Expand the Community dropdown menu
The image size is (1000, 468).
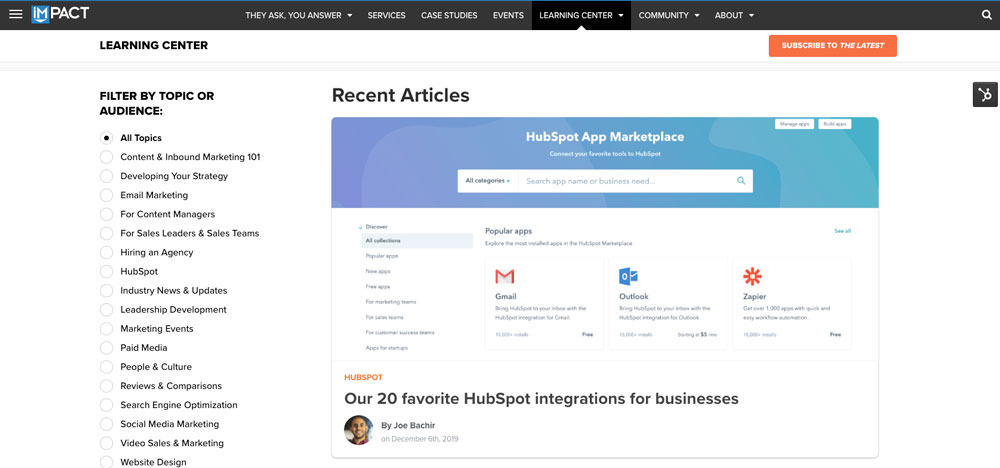click(x=669, y=15)
